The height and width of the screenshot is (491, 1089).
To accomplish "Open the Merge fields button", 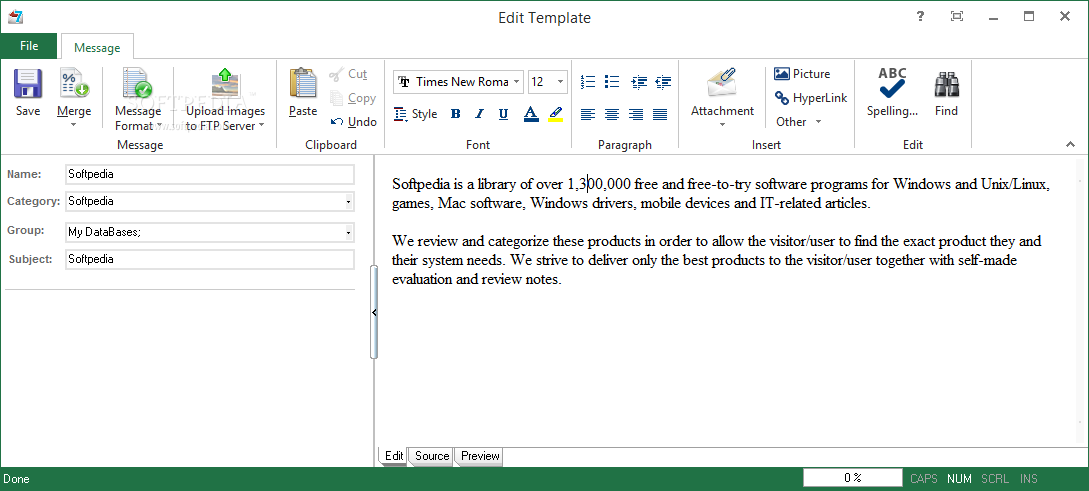I will pos(74,97).
